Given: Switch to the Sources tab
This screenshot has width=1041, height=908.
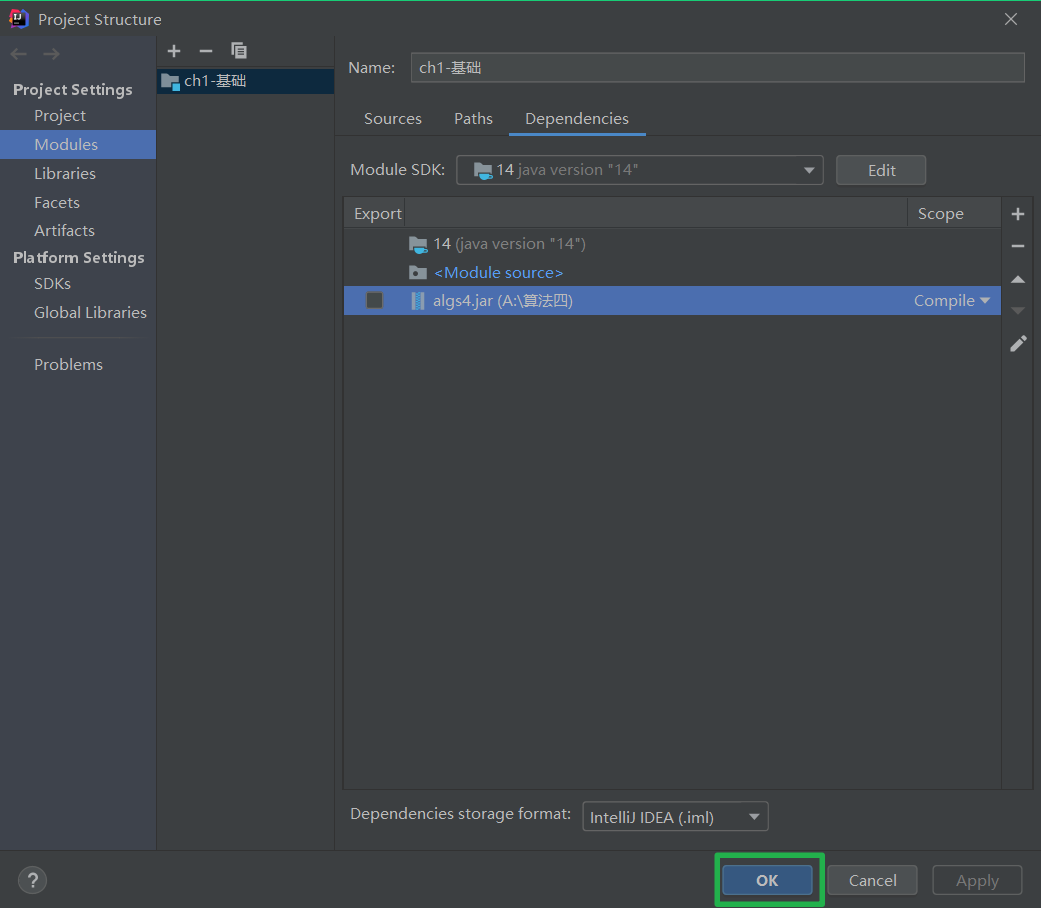Looking at the screenshot, I should point(392,118).
